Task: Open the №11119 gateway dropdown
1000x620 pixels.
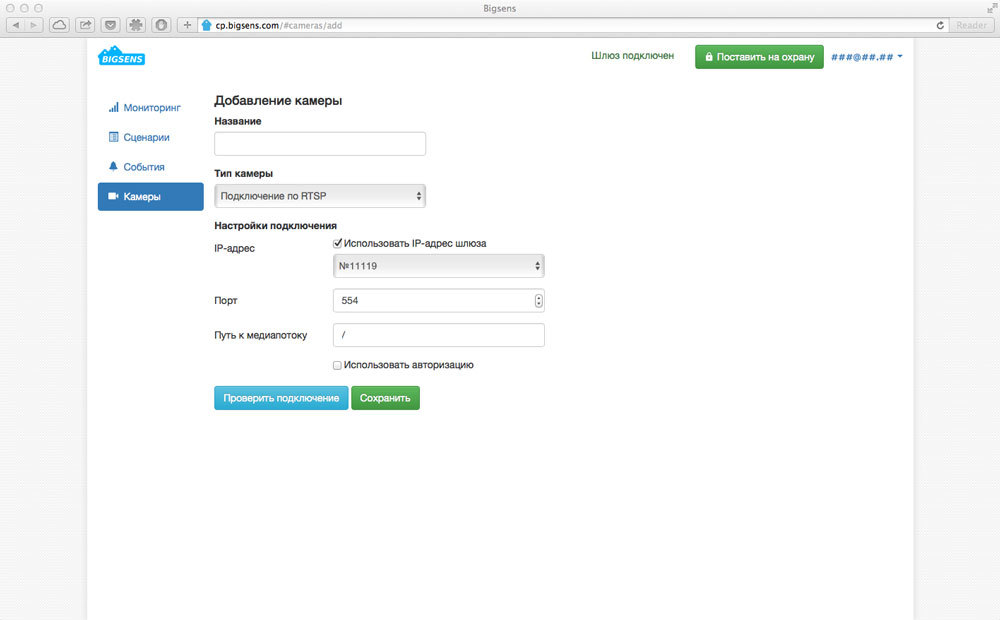Action: [x=439, y=266]
